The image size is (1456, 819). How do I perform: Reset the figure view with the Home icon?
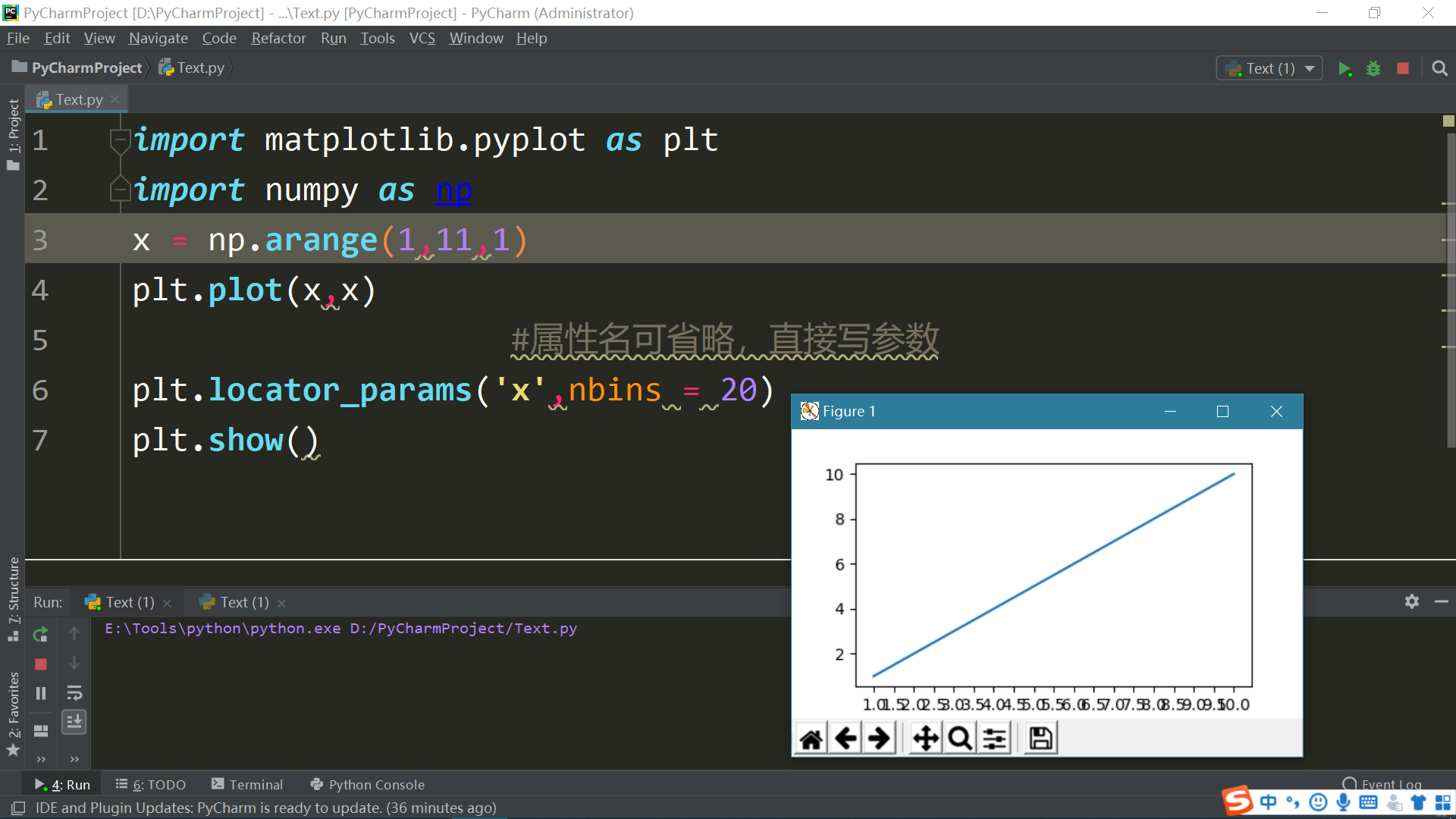coord(811,738)
